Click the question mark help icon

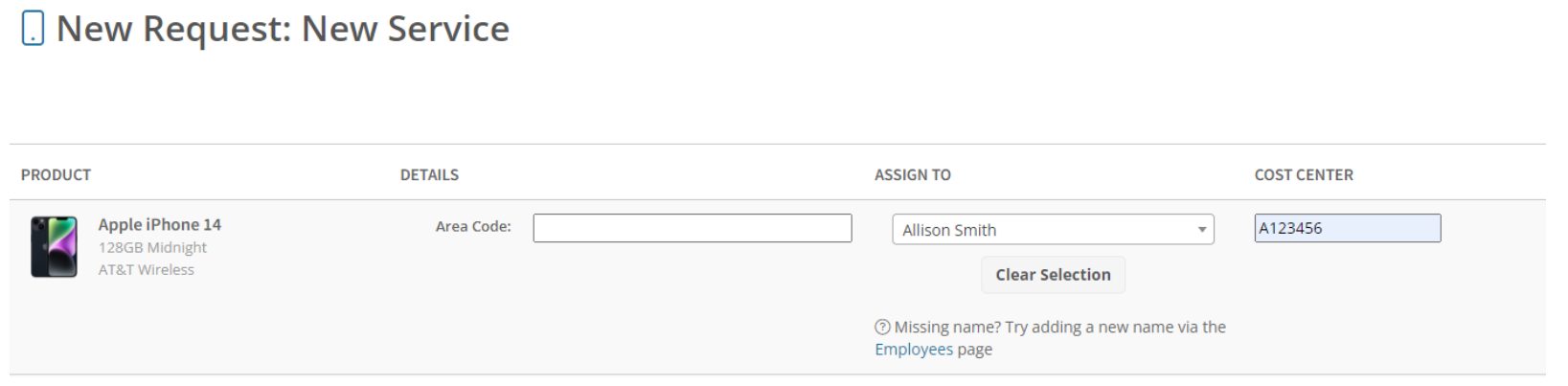tap(882, 327)
